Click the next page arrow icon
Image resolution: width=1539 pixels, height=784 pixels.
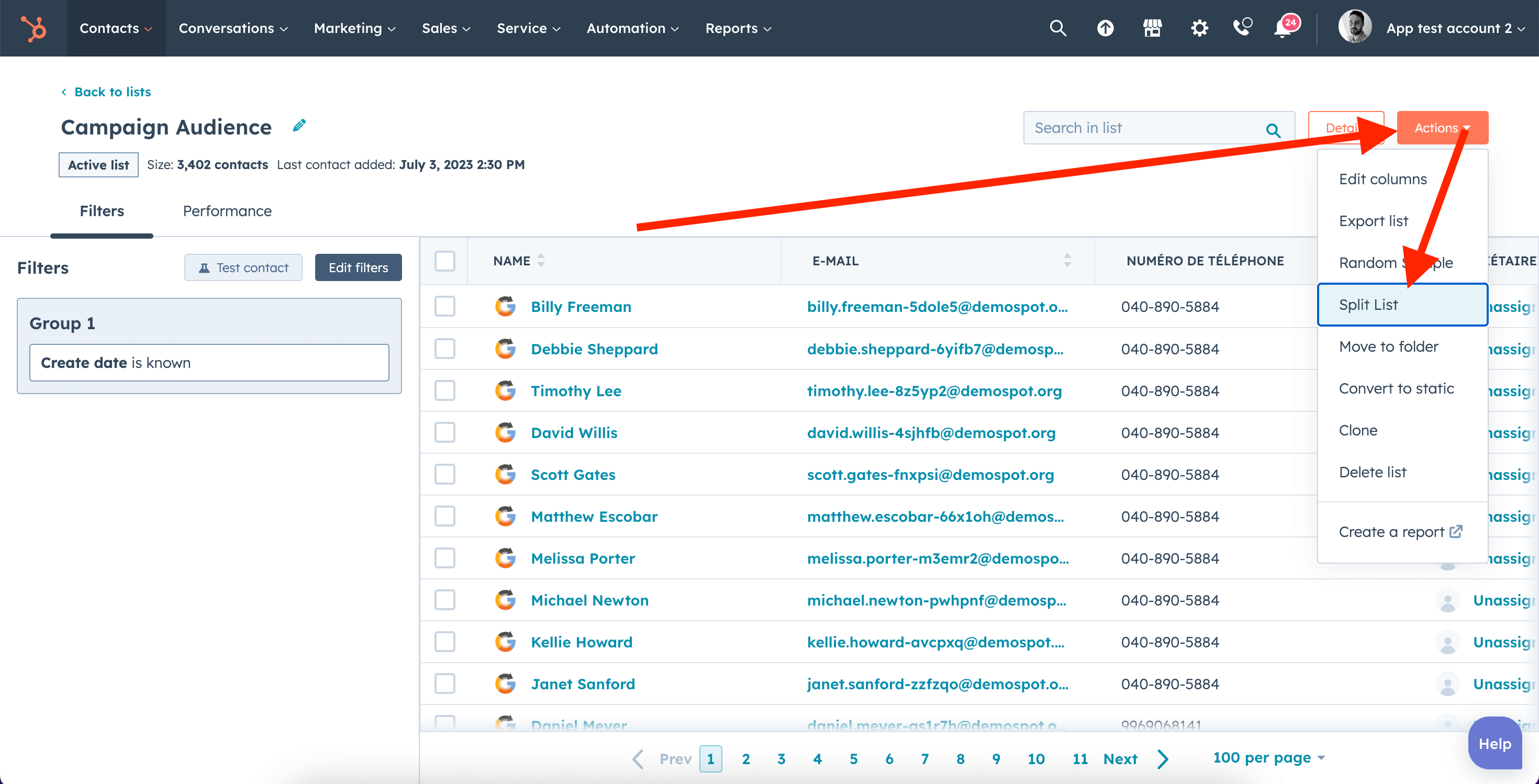(x=1162, y=759)
